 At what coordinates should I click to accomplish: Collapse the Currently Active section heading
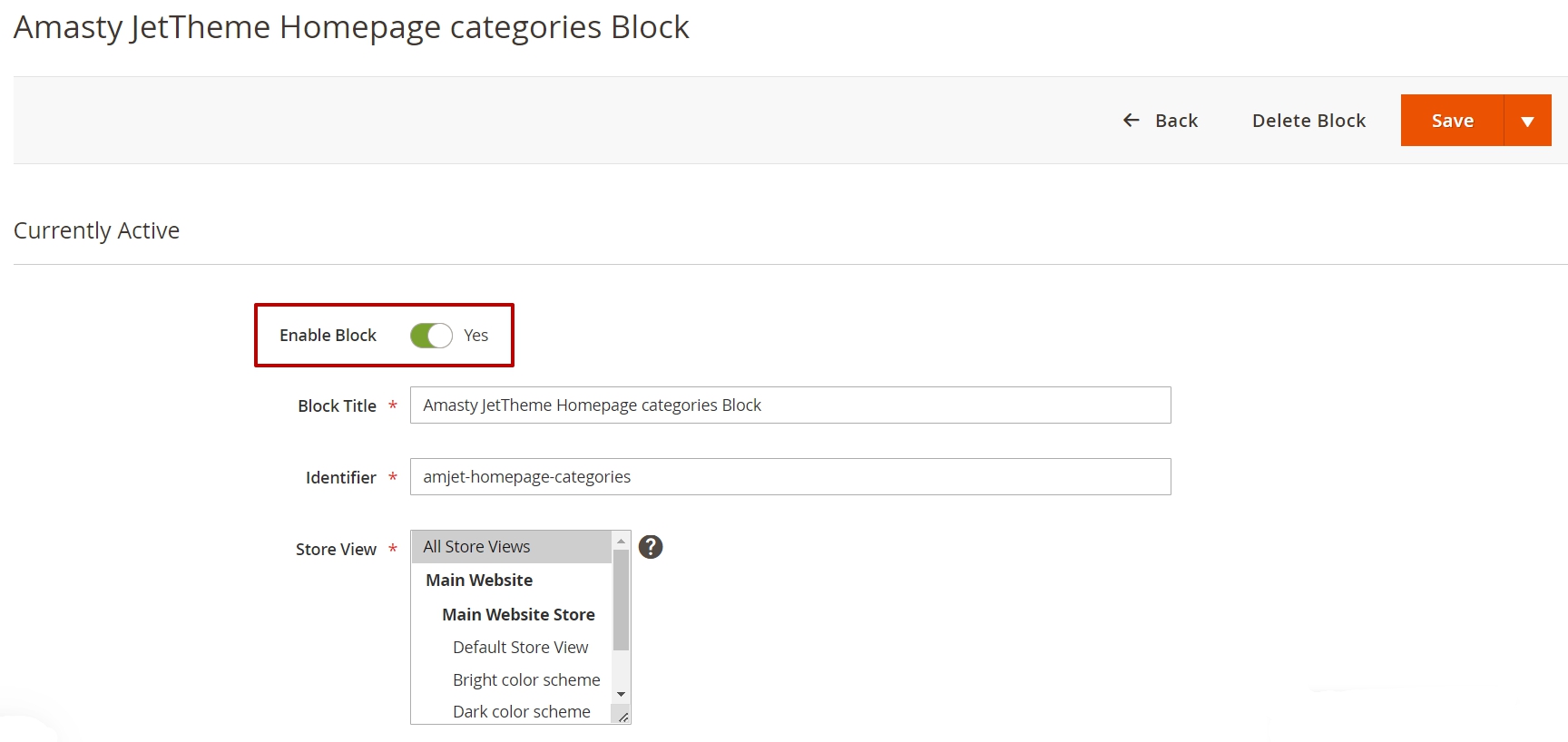click(96, 230)
